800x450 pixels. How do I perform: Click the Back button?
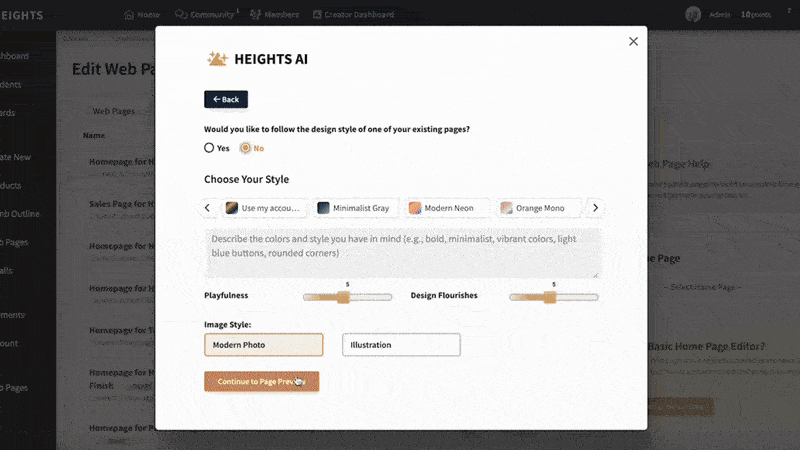point(226,99)
